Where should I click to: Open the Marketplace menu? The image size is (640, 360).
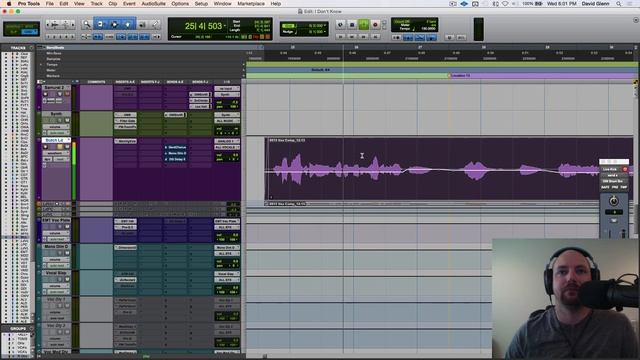click(251, 4)
